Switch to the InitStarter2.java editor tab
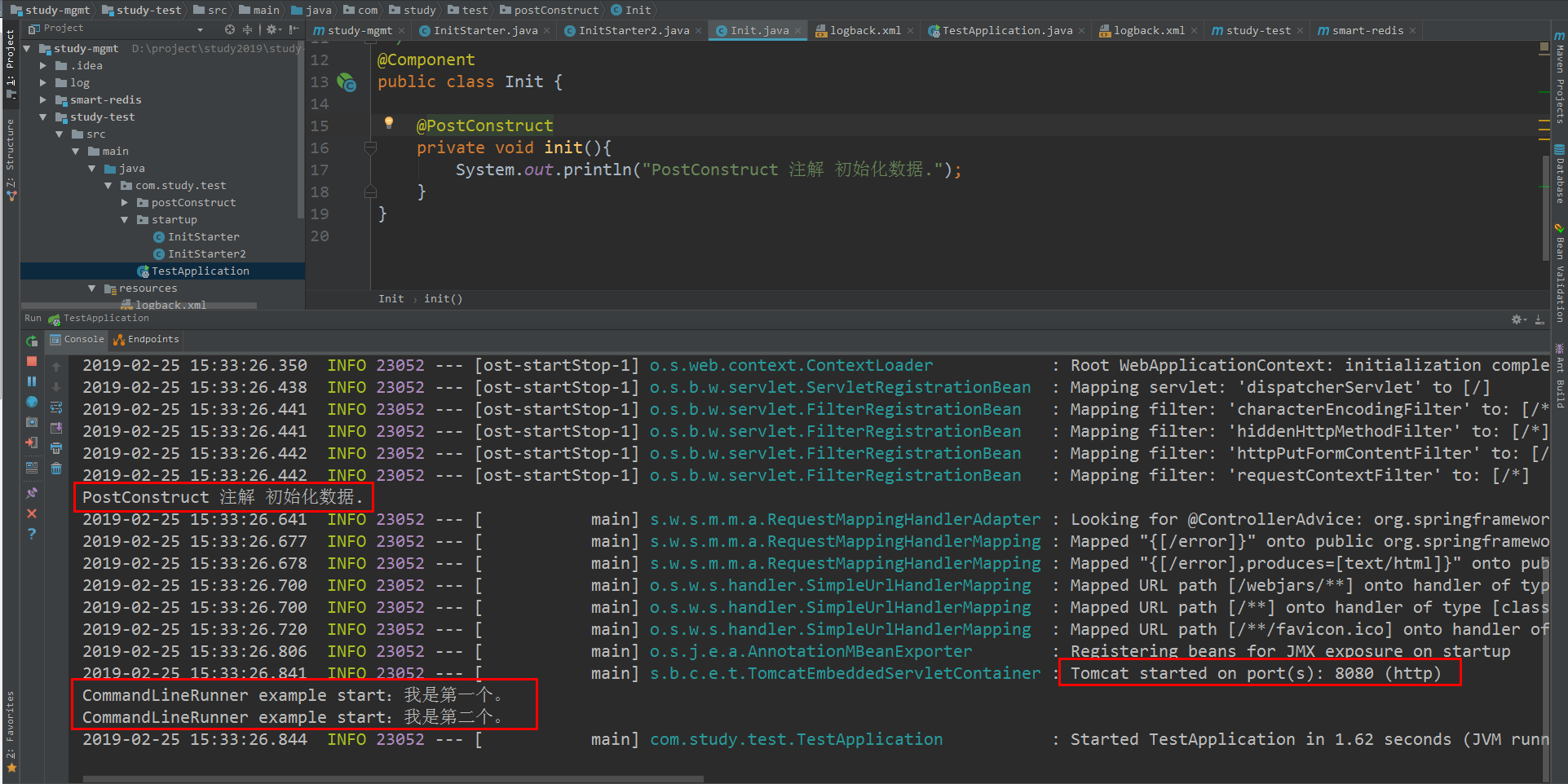The image size is (1568, 784). click(634, 31)
